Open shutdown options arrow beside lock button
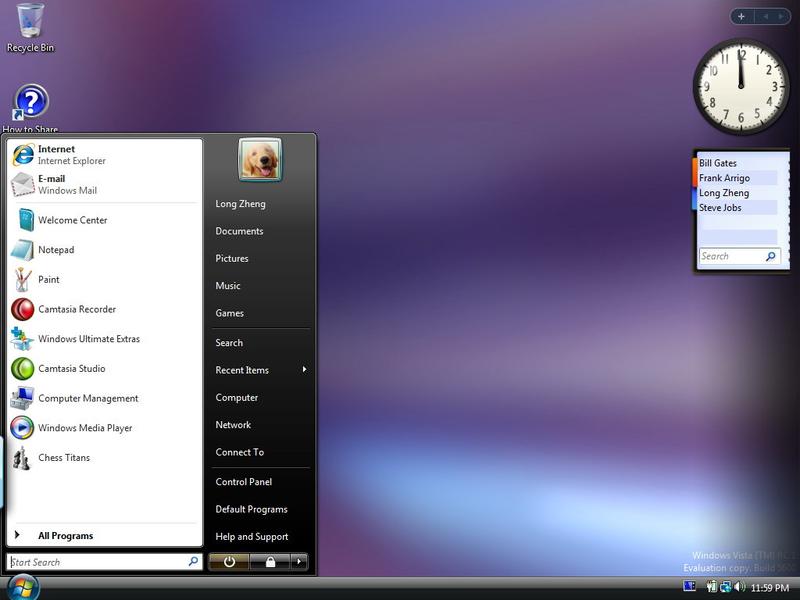The image size is (800, 600). (x=299, y=562)
